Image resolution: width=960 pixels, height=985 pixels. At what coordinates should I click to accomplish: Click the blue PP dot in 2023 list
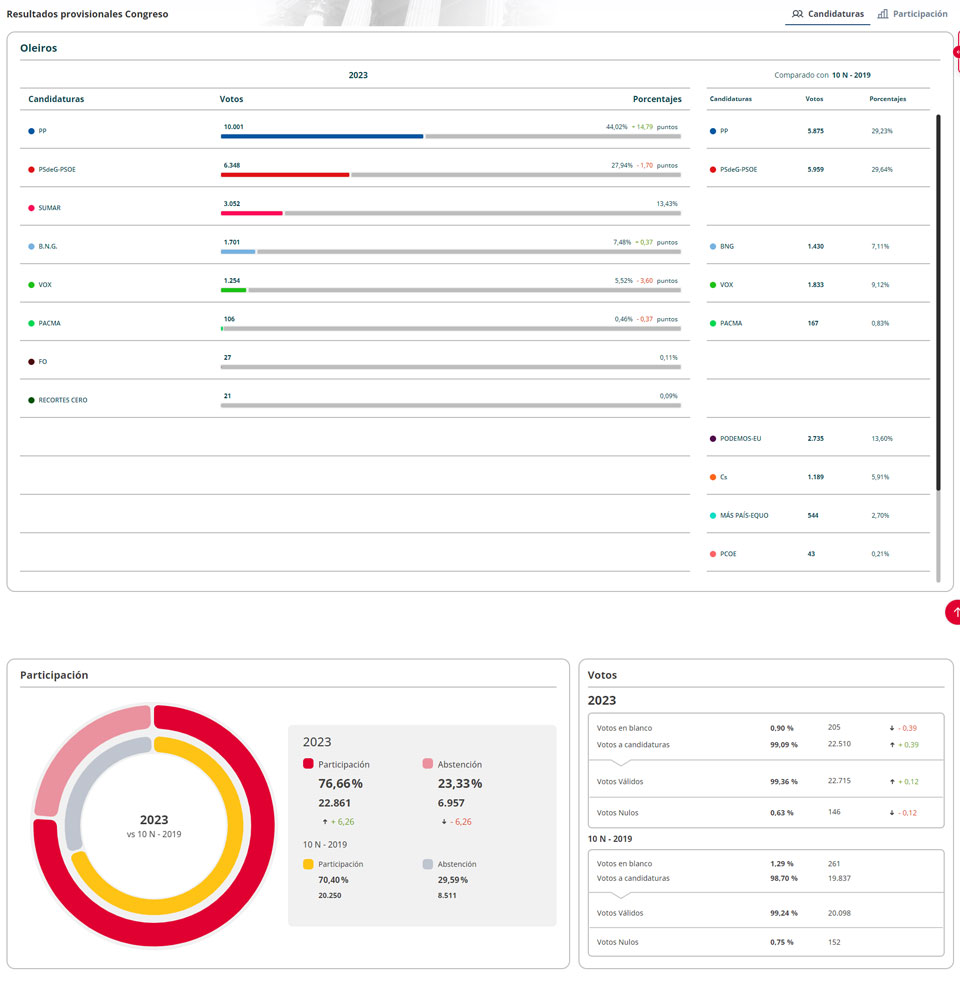(31, 131)
